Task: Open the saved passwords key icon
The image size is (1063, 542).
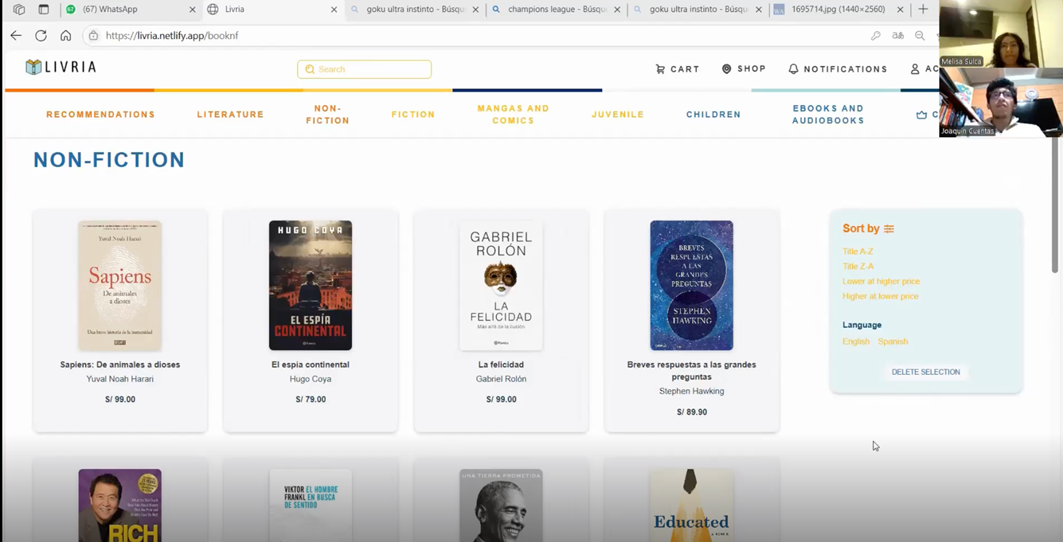Action: pos(876,35)
